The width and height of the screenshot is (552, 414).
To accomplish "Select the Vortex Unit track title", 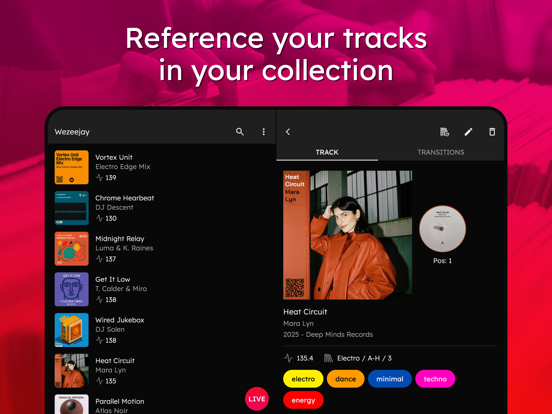I will coord(114,157).
